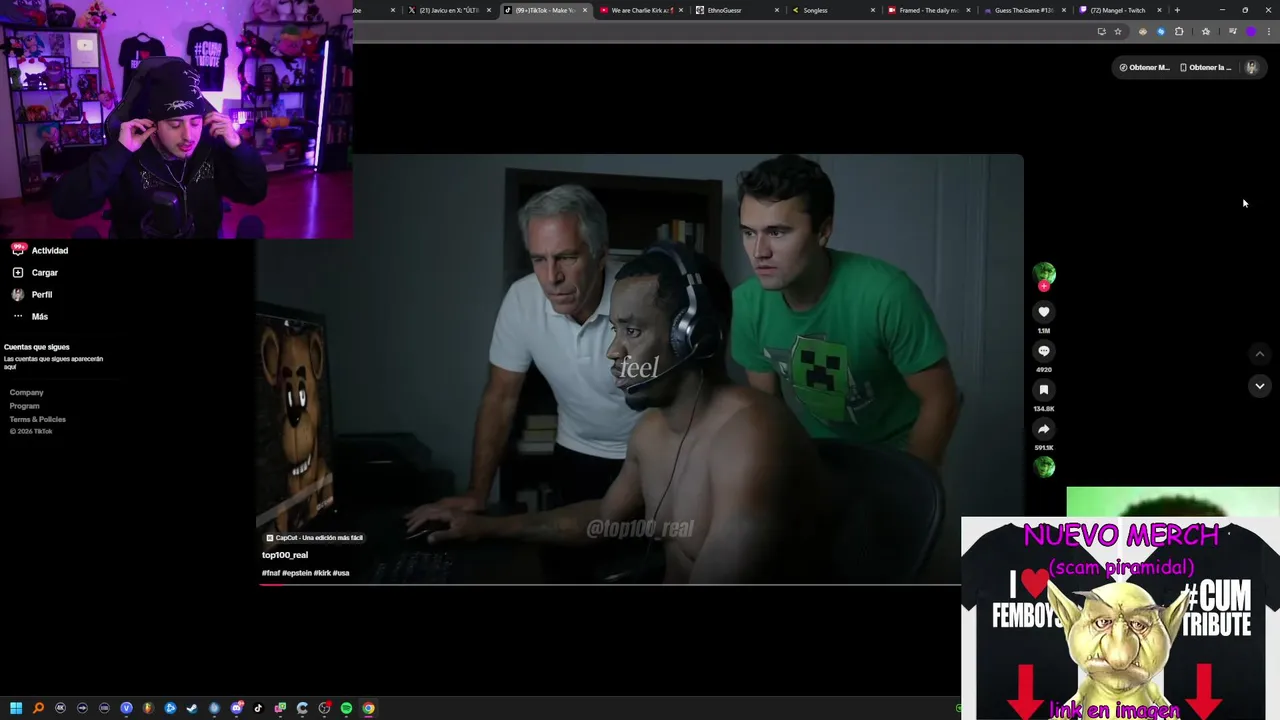Open the Más menu in sidebar
Viewport: 1280px width, 720px height.
point(30,316)
